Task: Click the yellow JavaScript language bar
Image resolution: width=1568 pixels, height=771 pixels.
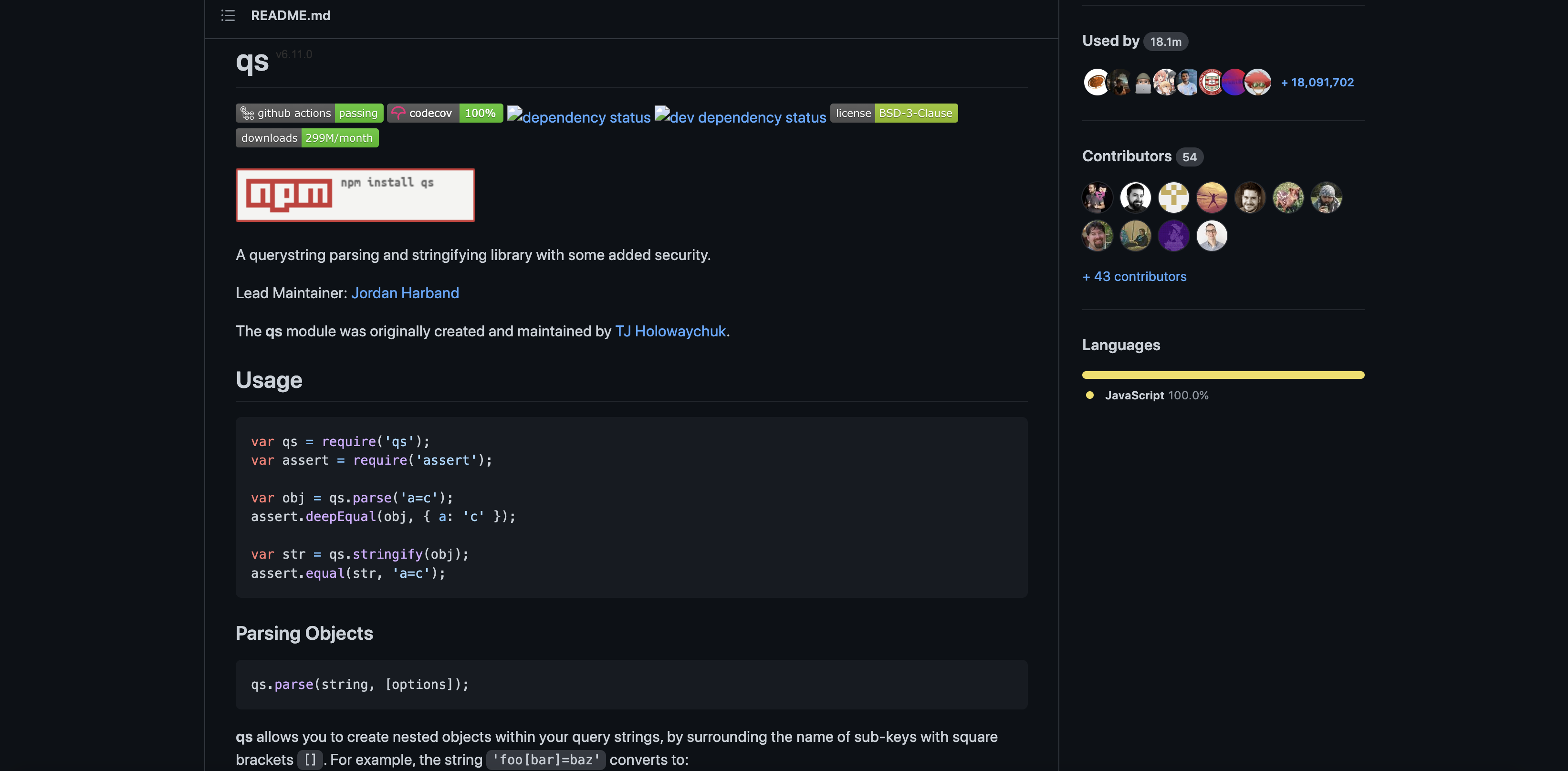Action: click(x=1223, y=375)
